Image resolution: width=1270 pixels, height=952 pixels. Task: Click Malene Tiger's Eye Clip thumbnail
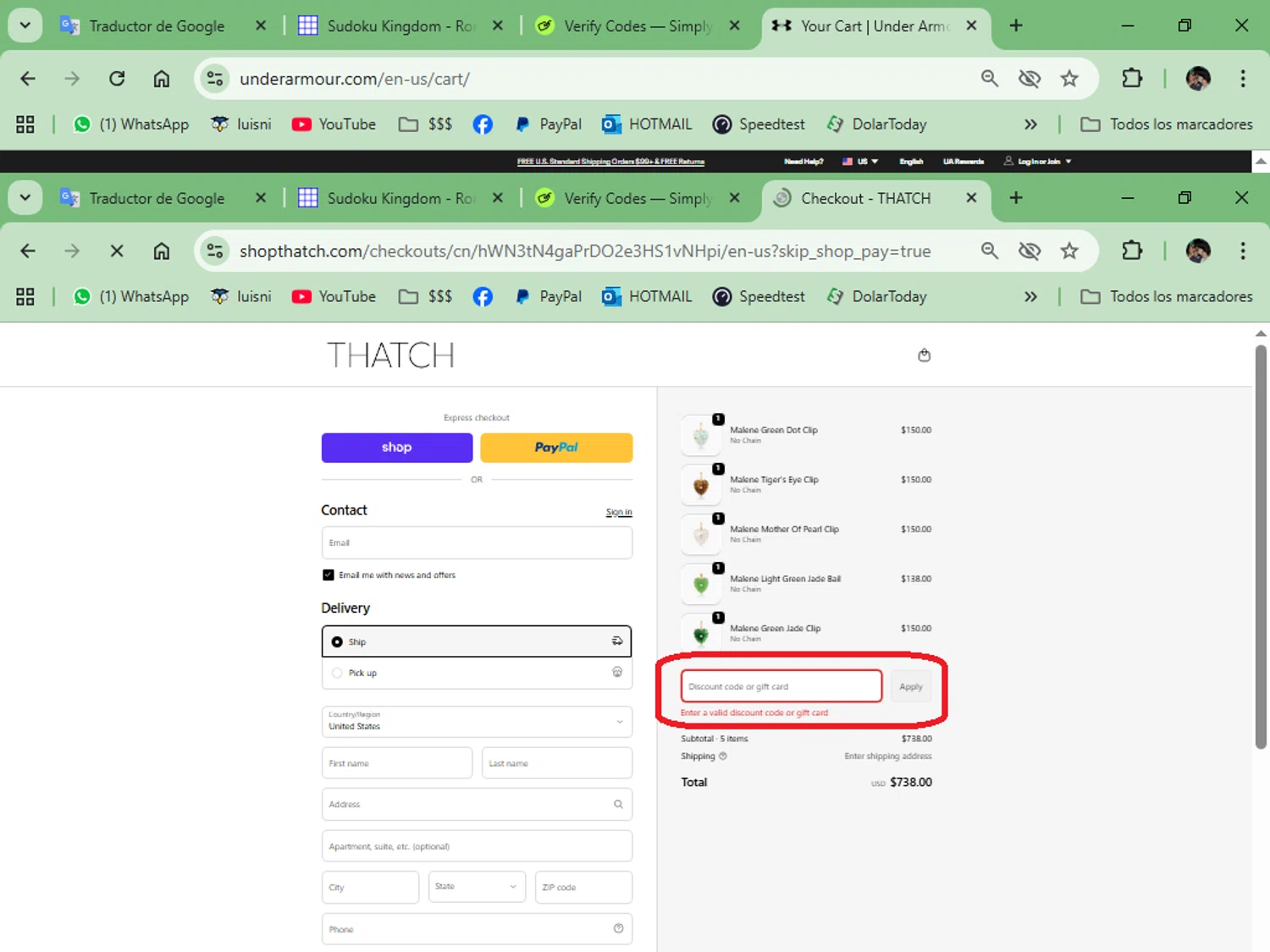point(701,485)
